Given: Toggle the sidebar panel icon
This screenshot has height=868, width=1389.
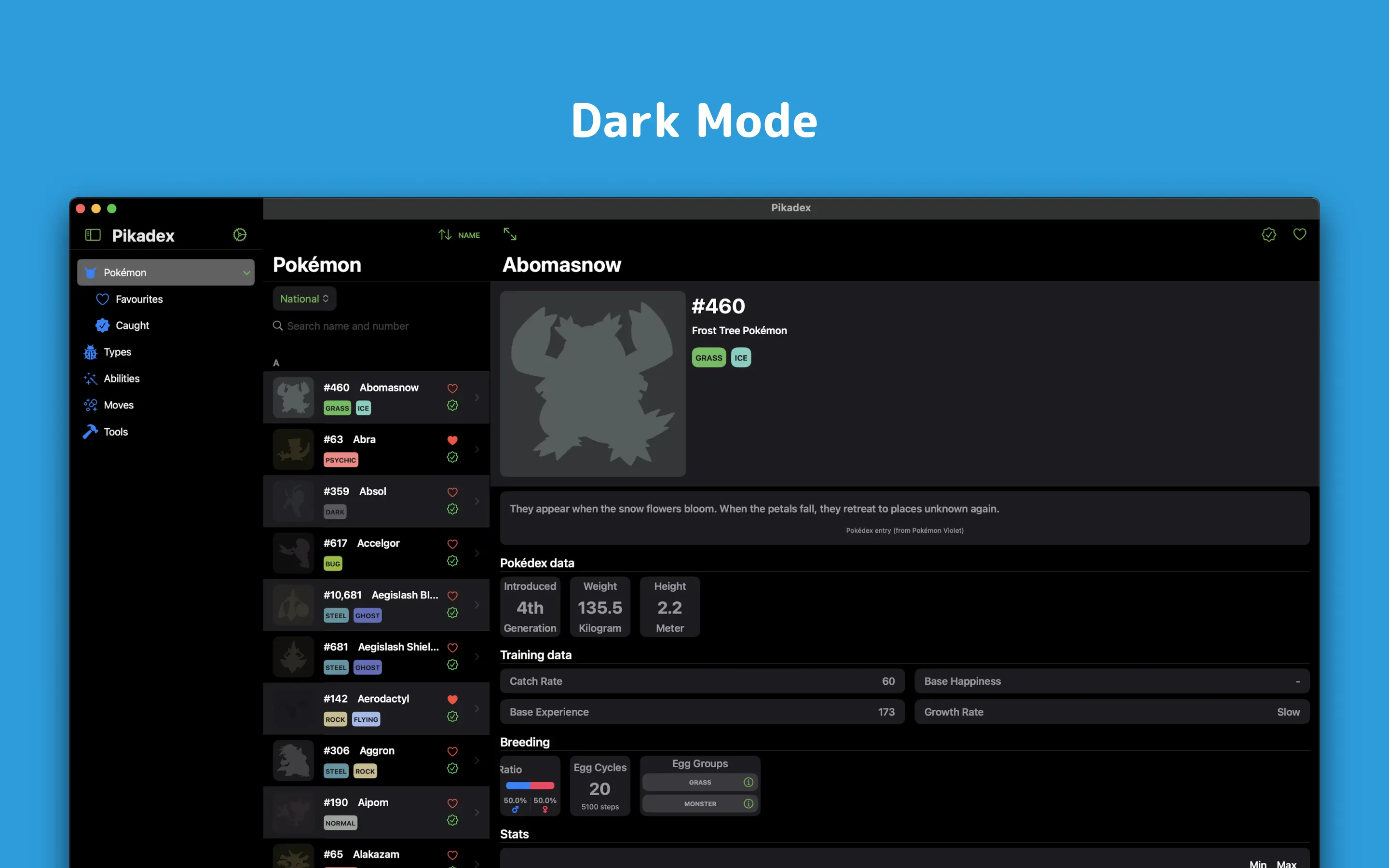Looking at the screenshot, I should (x=93, y=235).
